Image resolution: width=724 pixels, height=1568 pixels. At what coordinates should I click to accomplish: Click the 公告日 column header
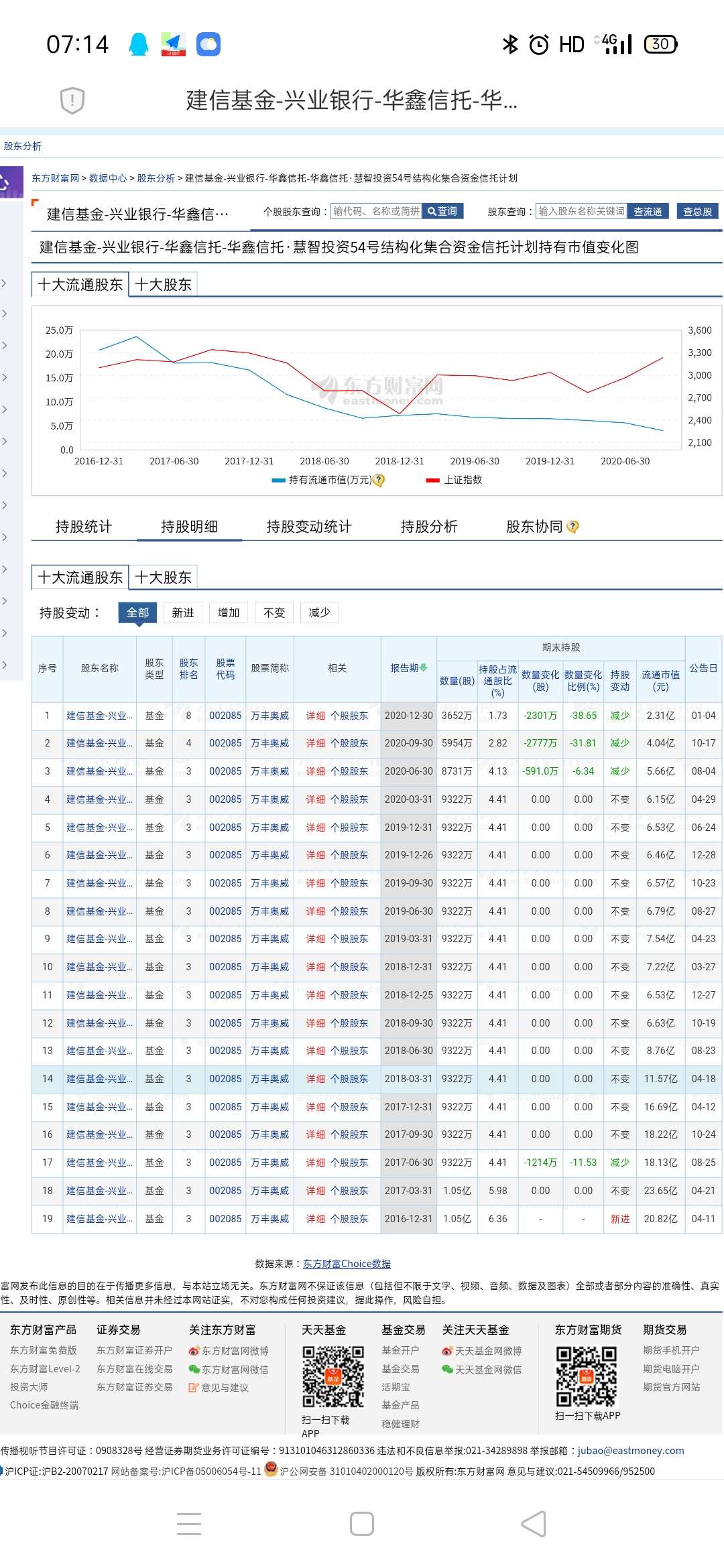coord(703,668)
